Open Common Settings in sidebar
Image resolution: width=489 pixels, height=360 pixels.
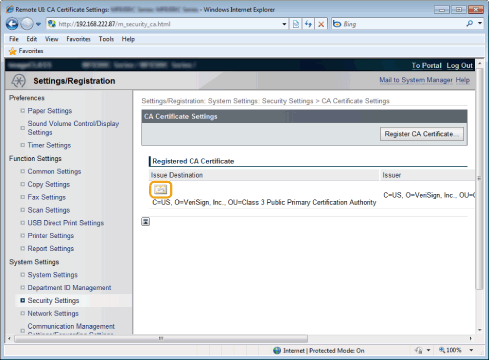[54, 171]
